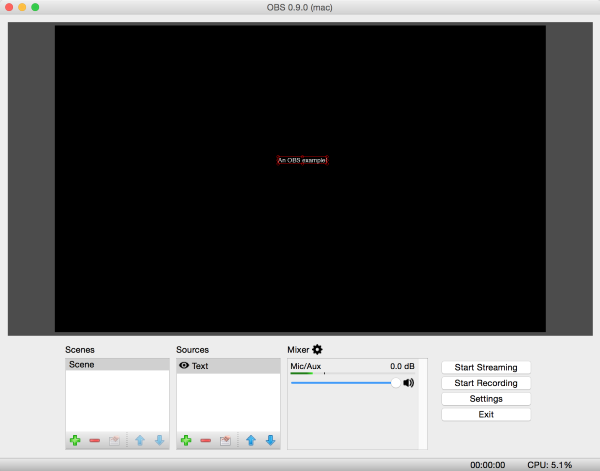Move the selected source up
This screenshot has width=600, height=471.
[x=251, y=440]
